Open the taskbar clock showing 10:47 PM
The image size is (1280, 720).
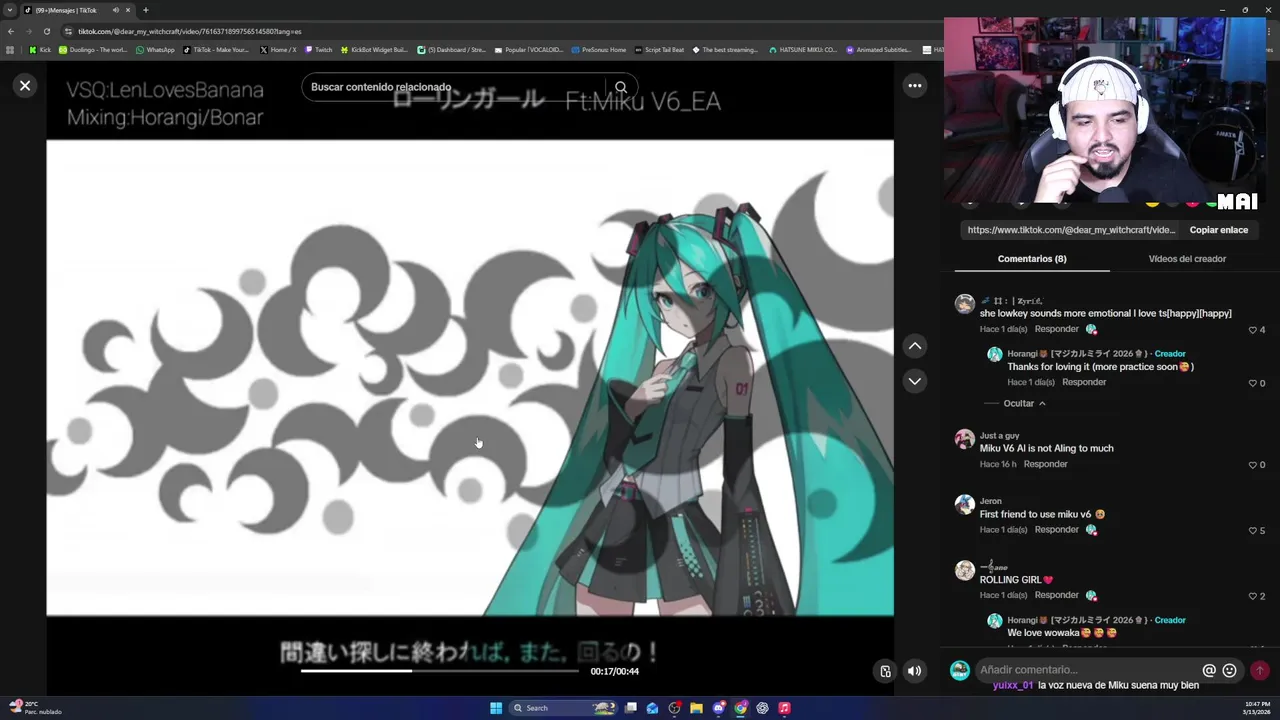coord(1257,708)
